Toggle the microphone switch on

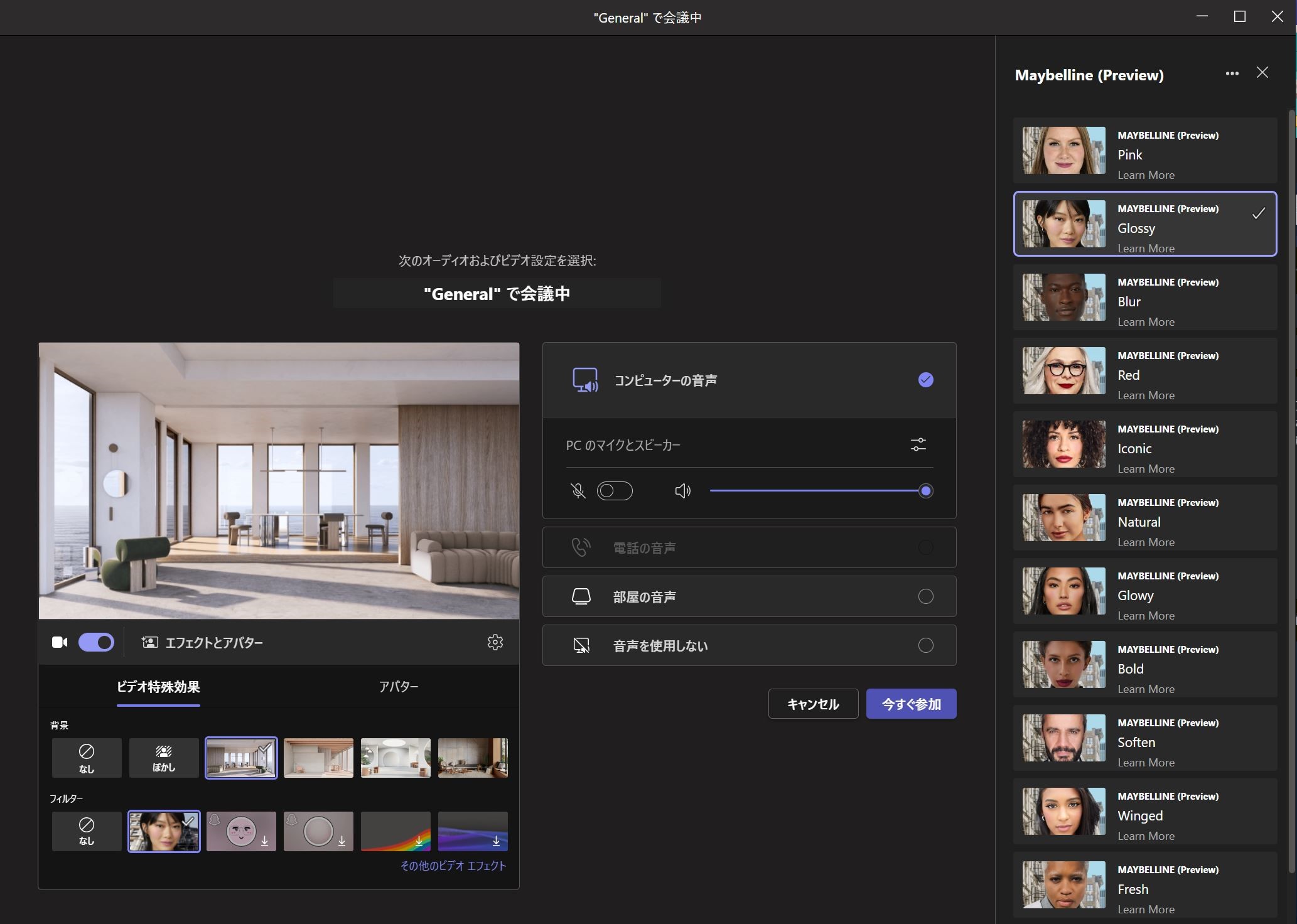coord(614,491)
